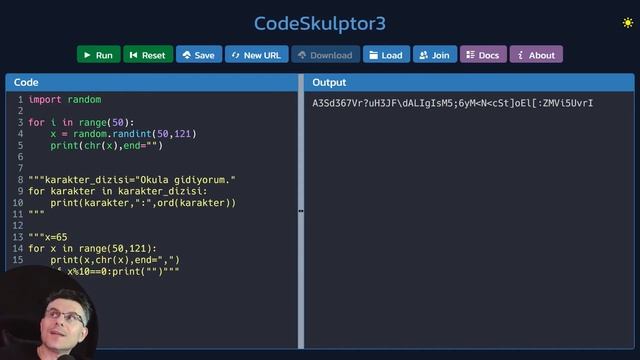The height and width of the screenshot is (360, 640).
Task: Run the code with the Run button
Action: pos(98,55)
